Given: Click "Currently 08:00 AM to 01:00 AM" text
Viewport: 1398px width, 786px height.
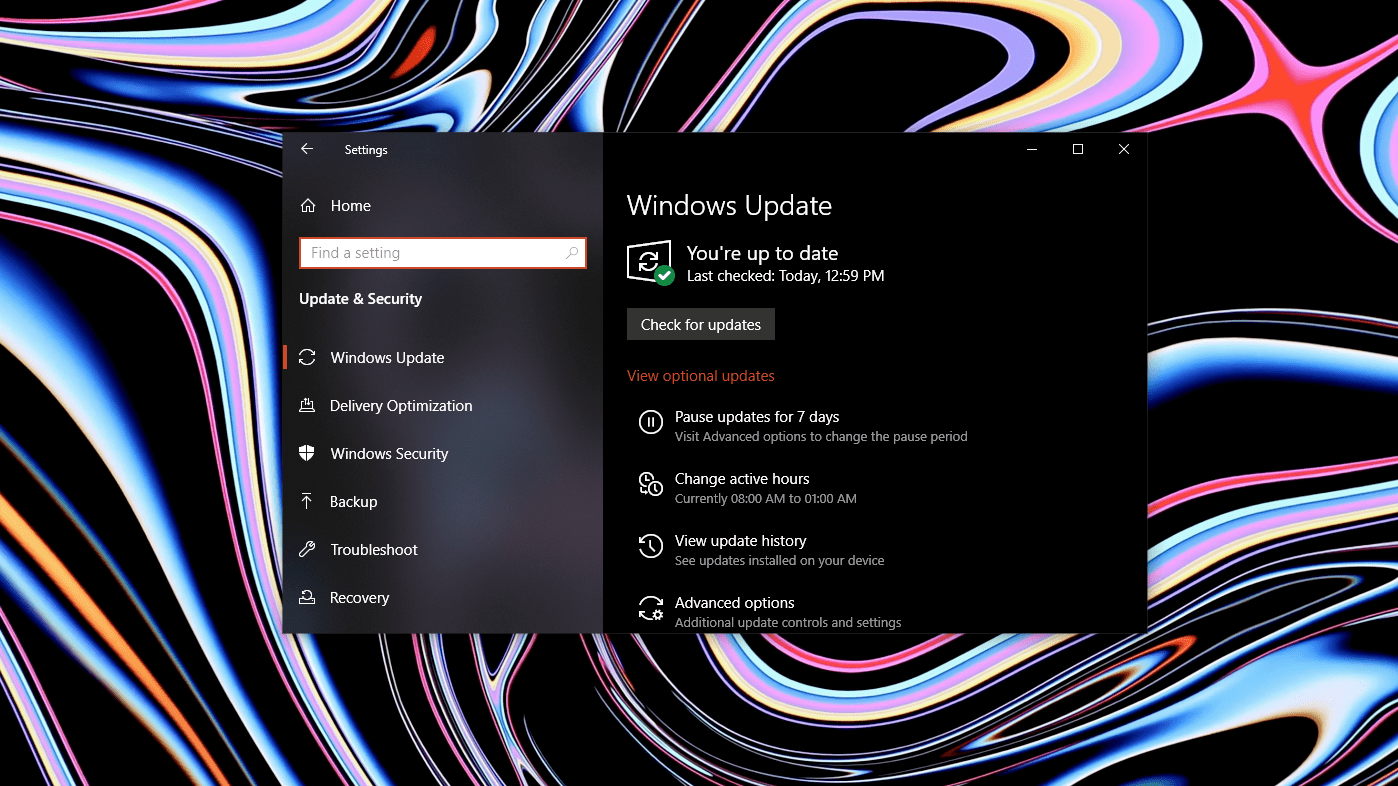Looking at the screenshot, I should point(765,498).
